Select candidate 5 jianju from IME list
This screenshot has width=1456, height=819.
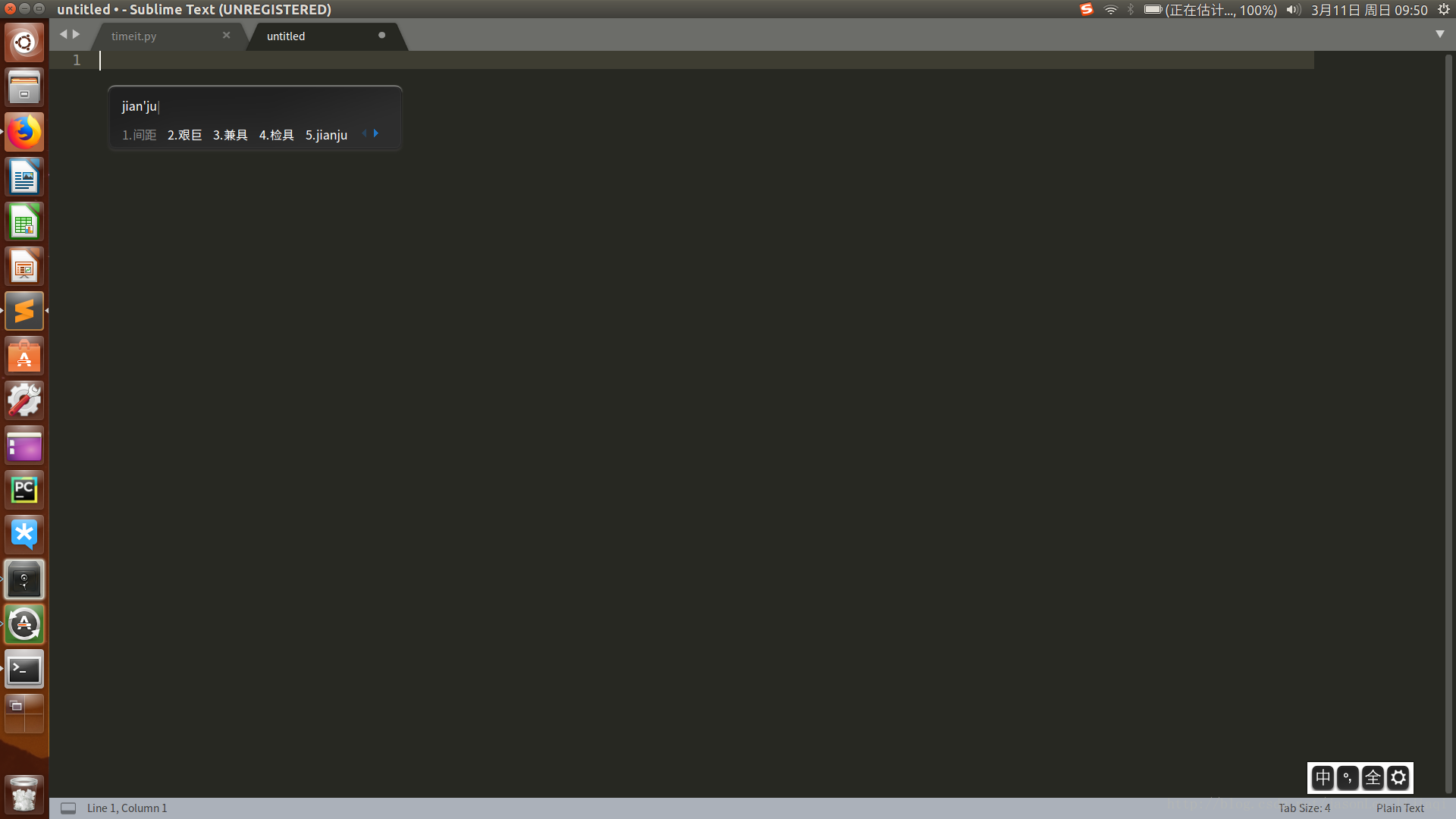pyautogui.click(x=326, y=134)
